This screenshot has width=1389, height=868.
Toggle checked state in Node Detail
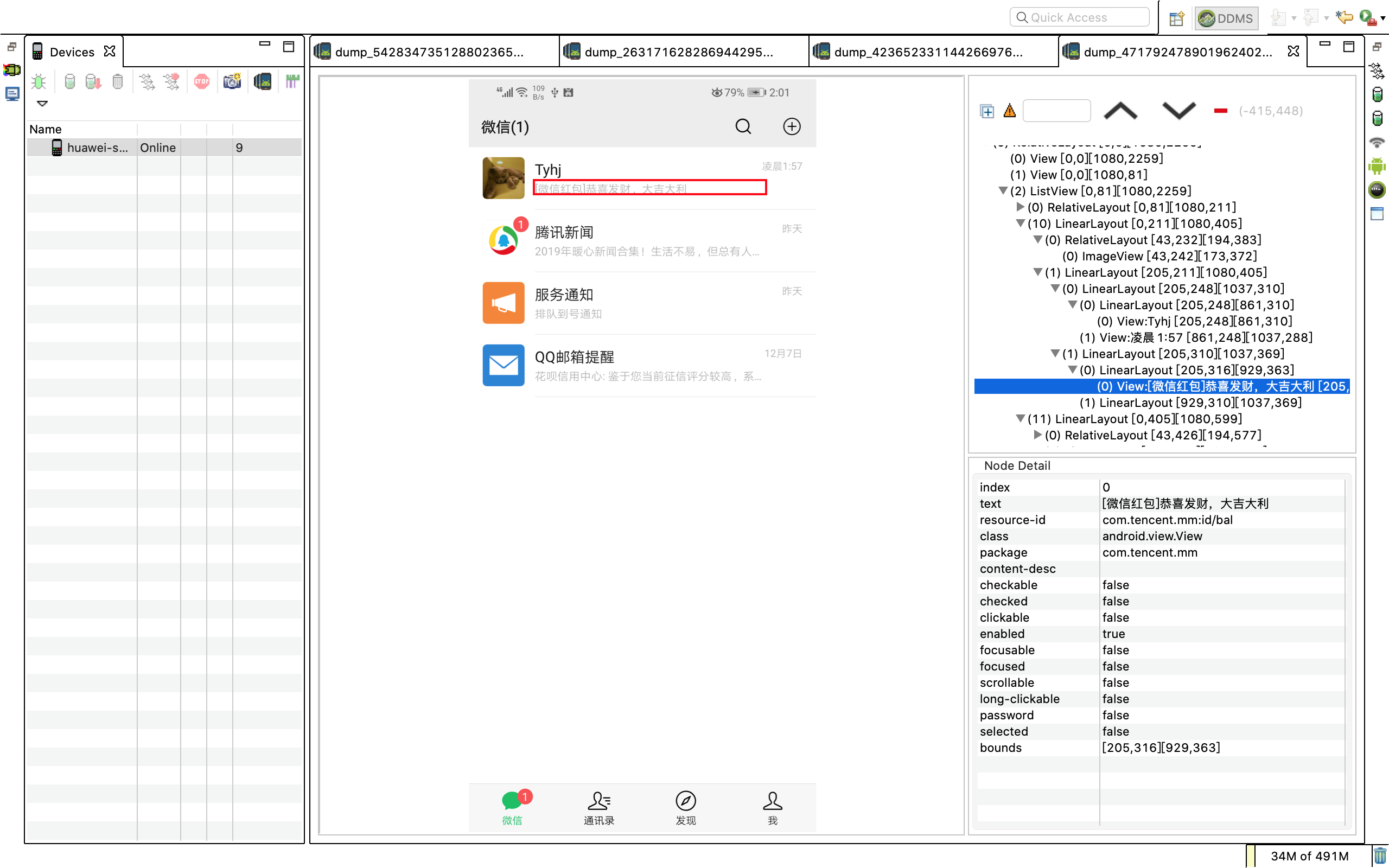1114,601
